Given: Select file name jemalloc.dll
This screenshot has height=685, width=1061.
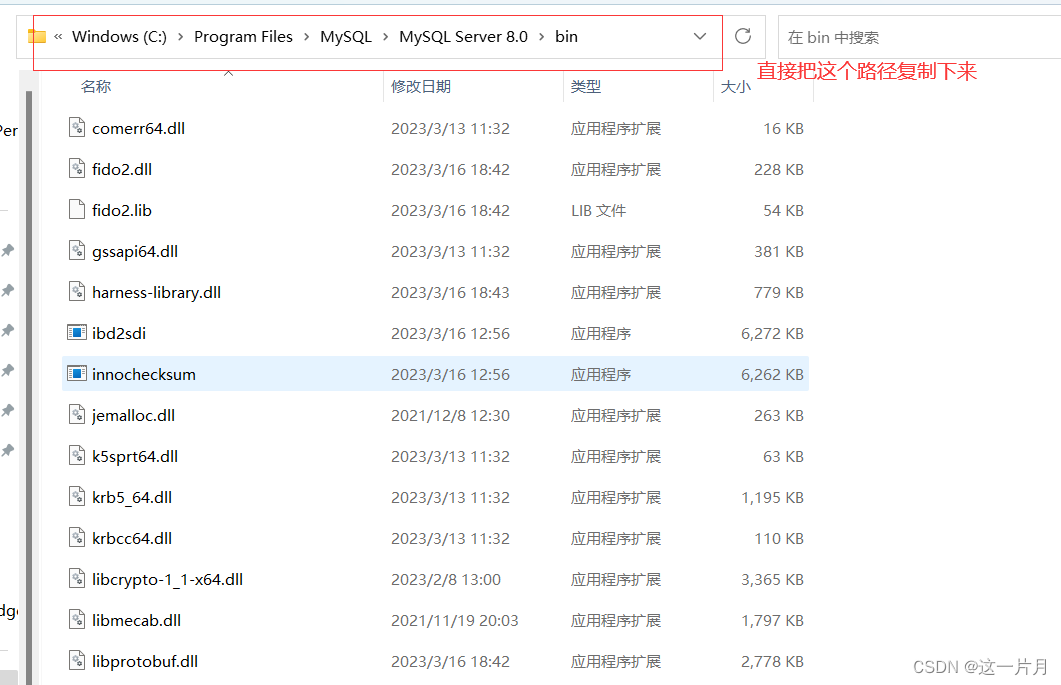Looking at the screenshot, I should coord(133,415).
